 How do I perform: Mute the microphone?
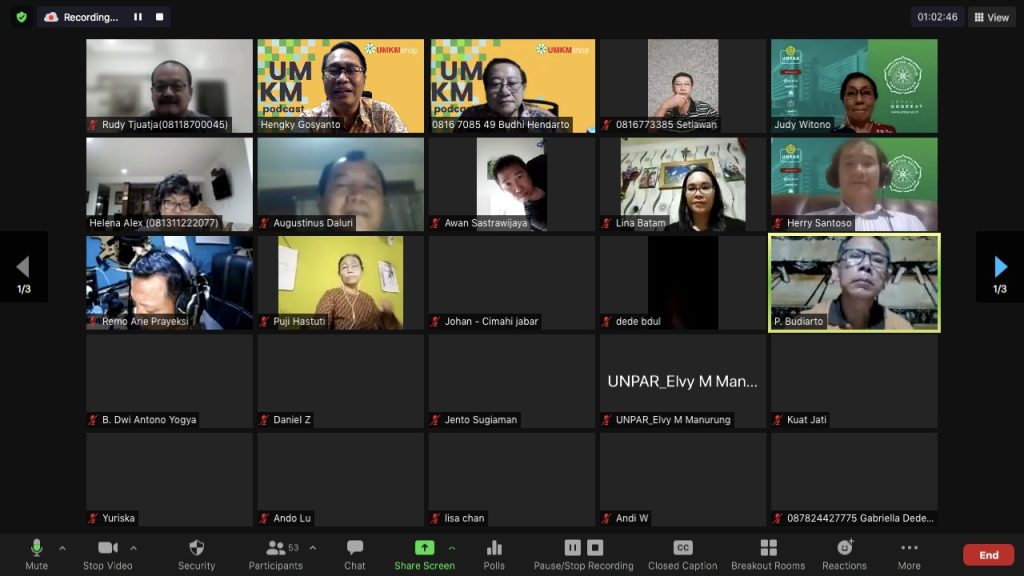click(37, 548)
